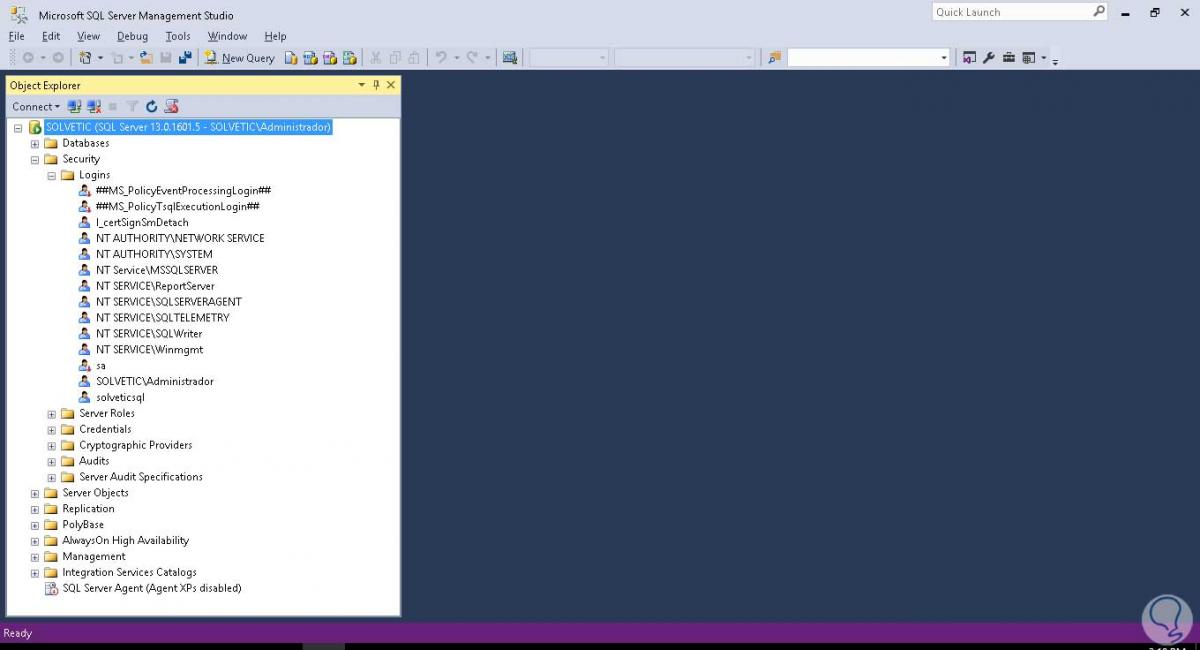Expand the Replication folder
The height and width of the screenshot is (650, 1200).
point(35,509)
